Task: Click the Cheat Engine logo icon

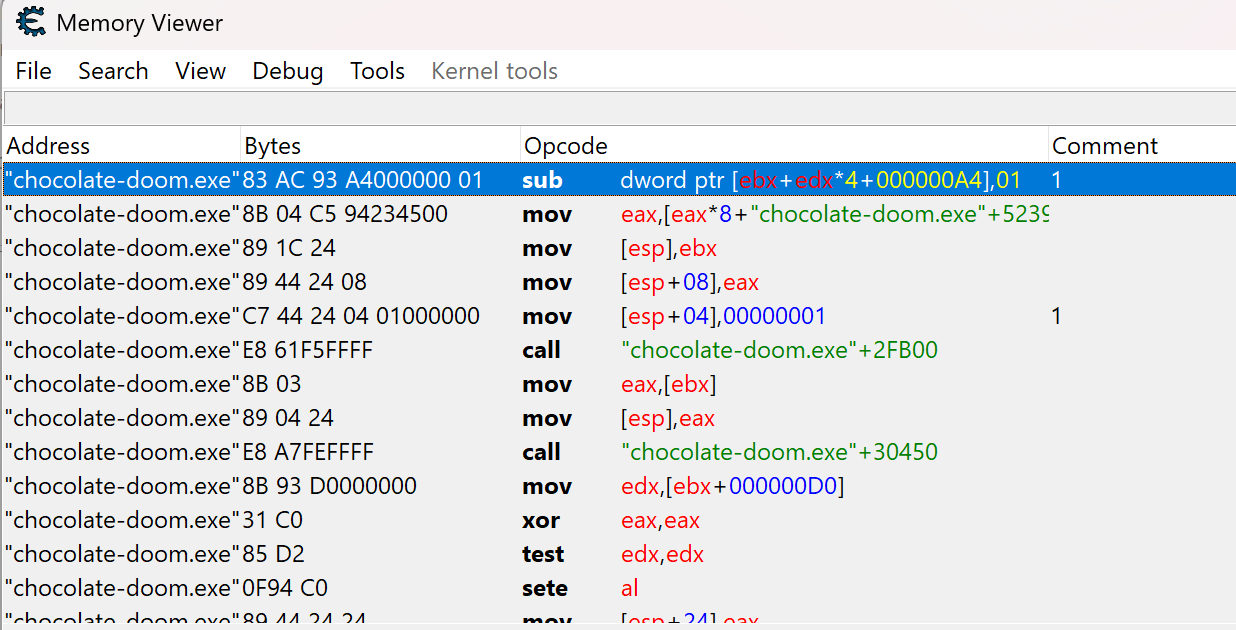Action: 31,22
